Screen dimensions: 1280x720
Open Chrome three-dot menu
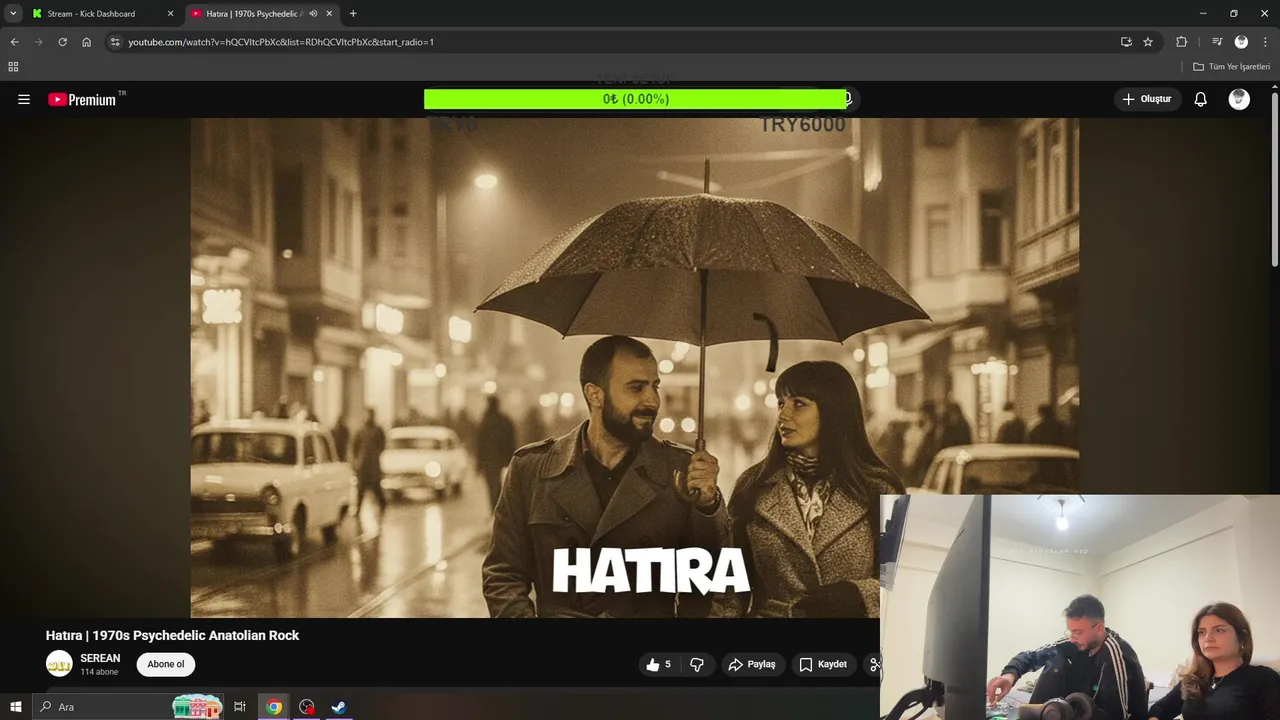pos(1265,42)
